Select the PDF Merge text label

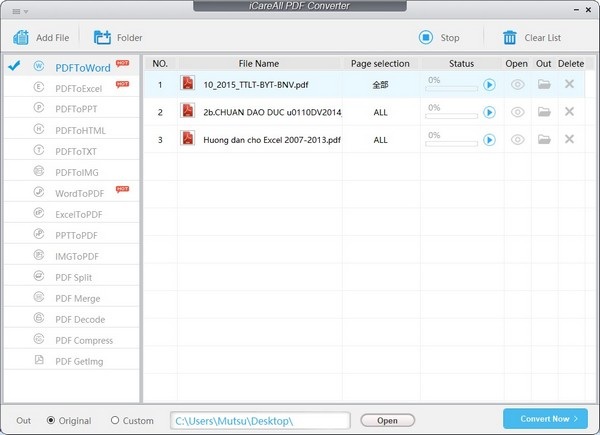78,298
